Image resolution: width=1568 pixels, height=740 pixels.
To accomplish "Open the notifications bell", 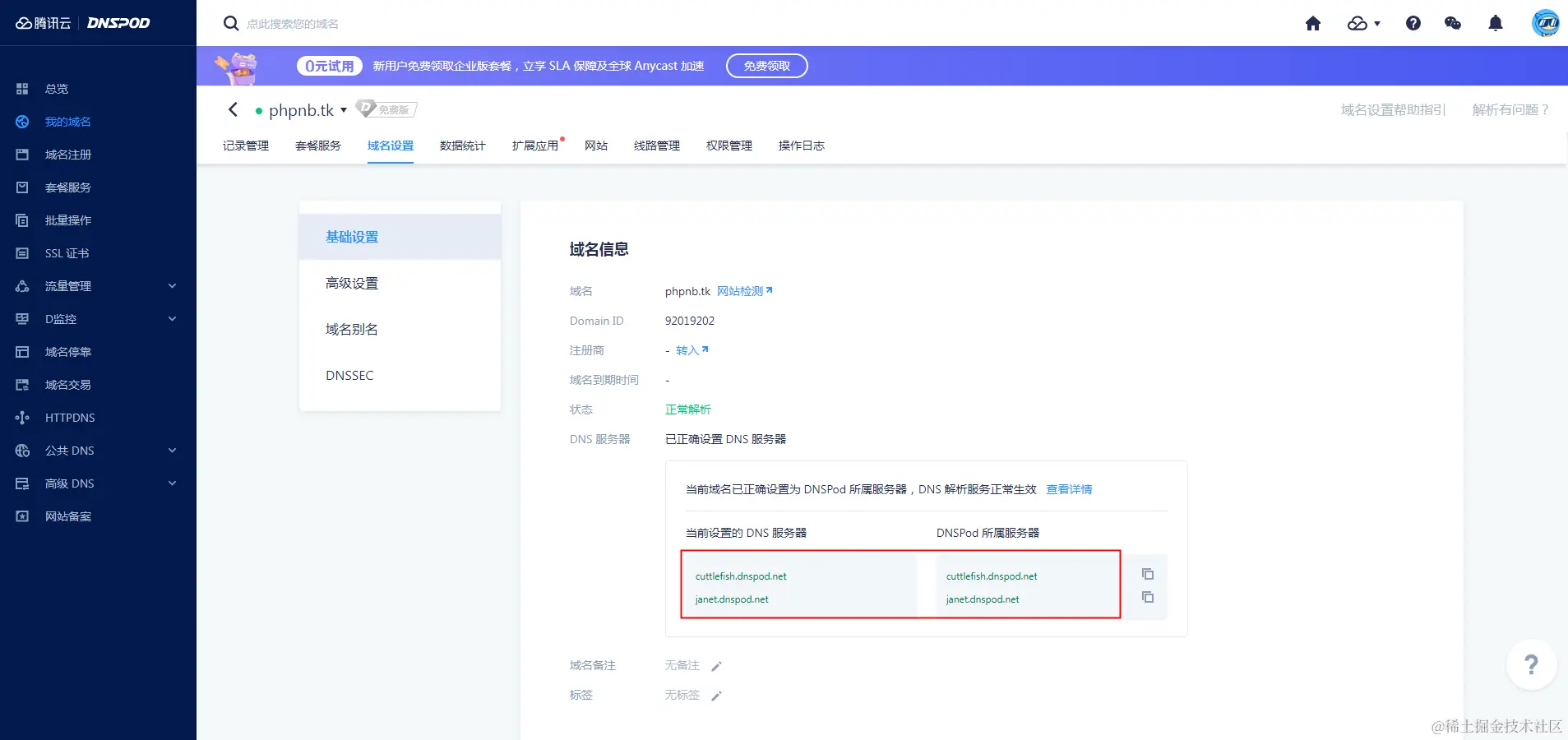I will [1496, 23].
